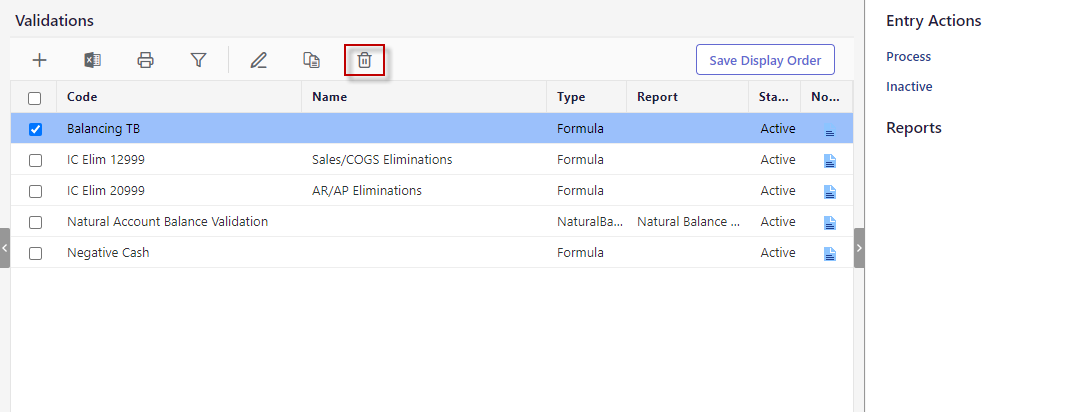Open notes icon for Negative Cash row
The height and width of the screenshot is (412, 1083).
click(x=830, y=253)
